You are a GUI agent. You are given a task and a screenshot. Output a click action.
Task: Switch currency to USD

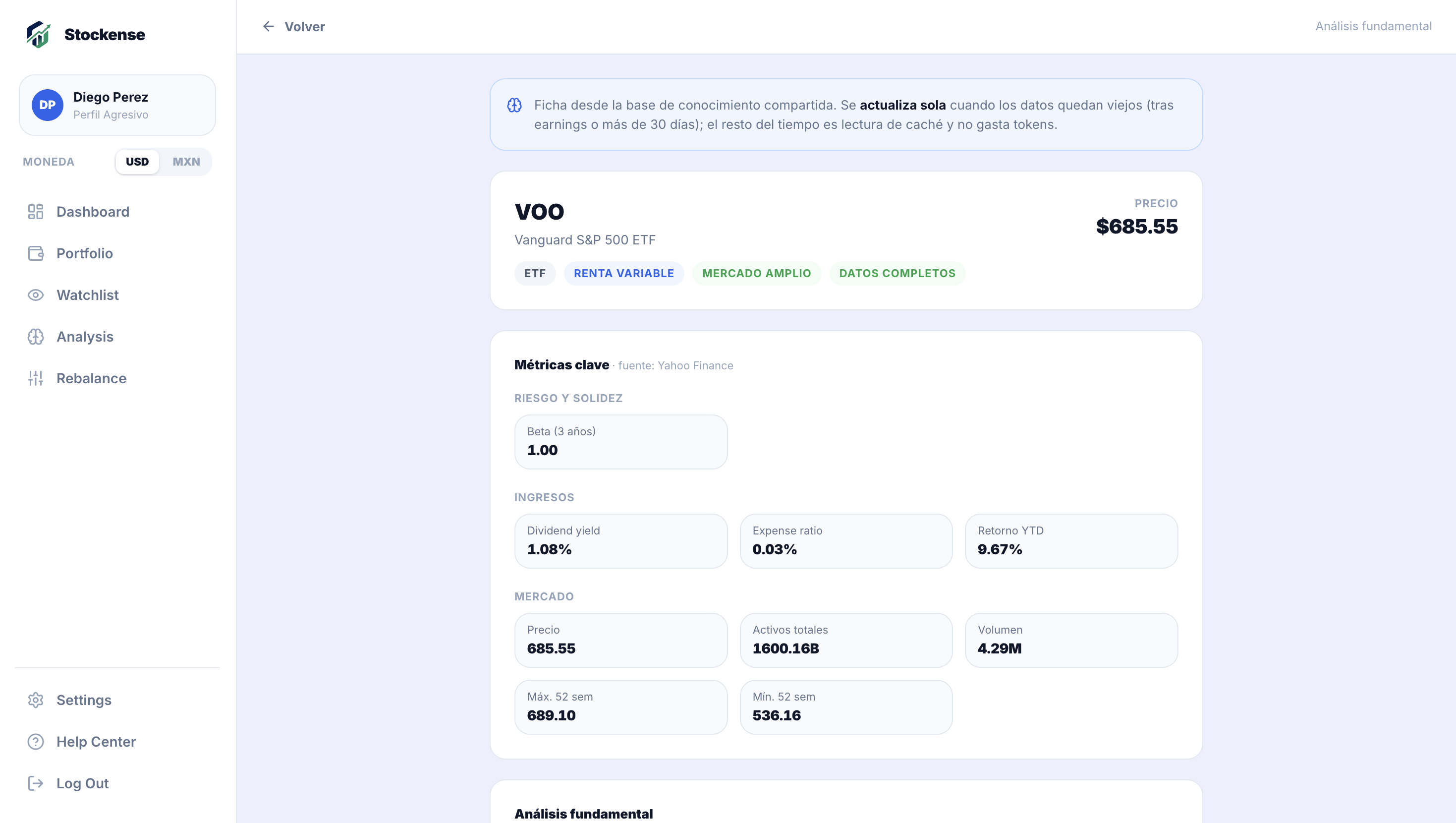pyautogui.click(x=137, y=162)
